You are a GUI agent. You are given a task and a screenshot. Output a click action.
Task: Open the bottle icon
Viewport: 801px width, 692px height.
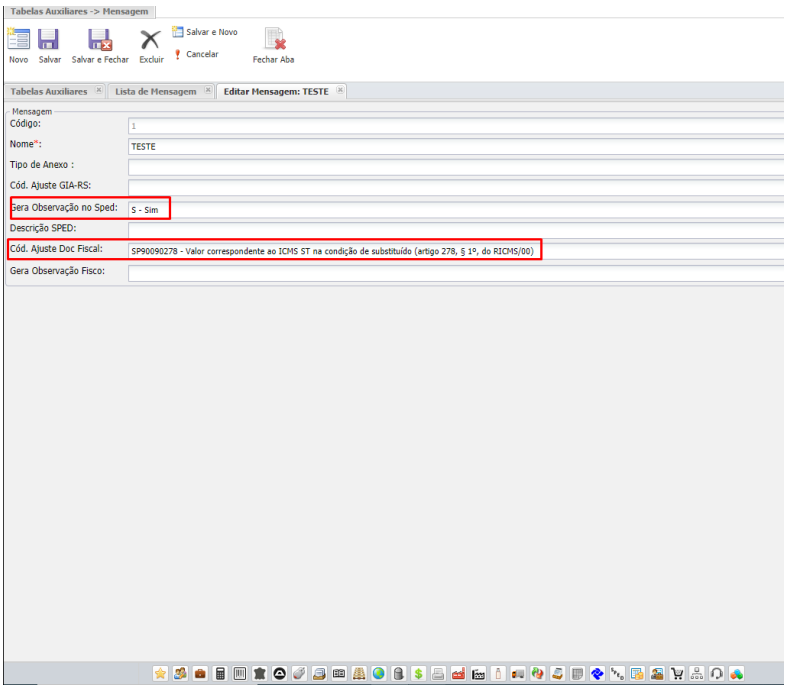[498, 674]
